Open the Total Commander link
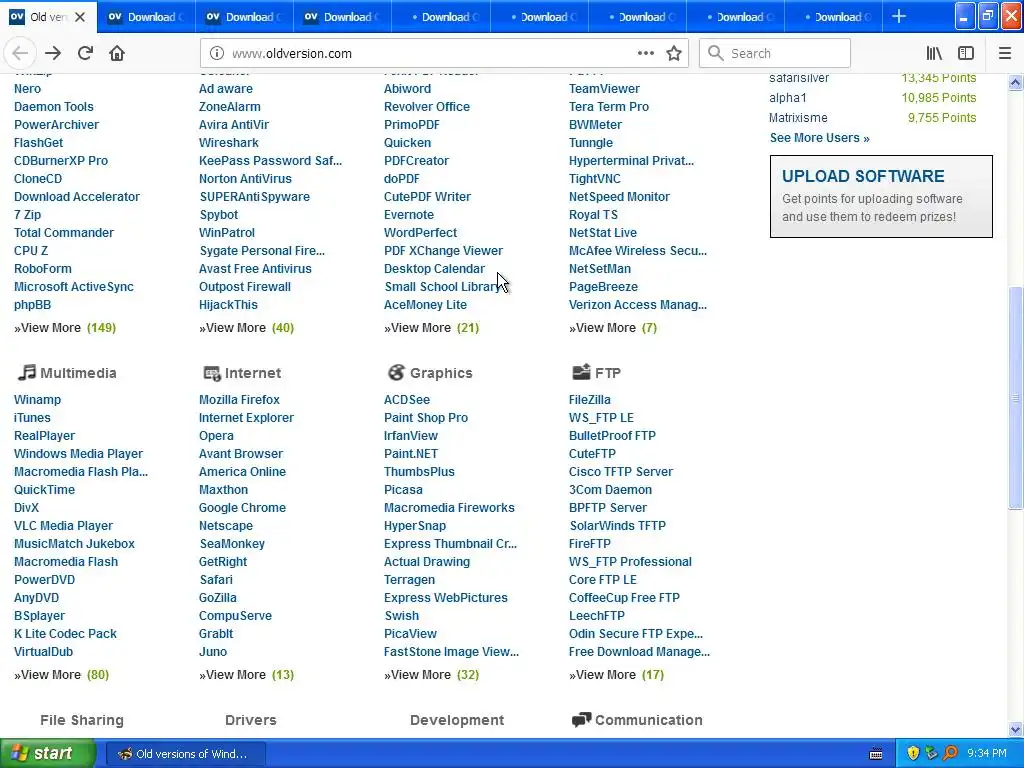The width and height of the screenshot is (1024, 768). click(64, 232)
